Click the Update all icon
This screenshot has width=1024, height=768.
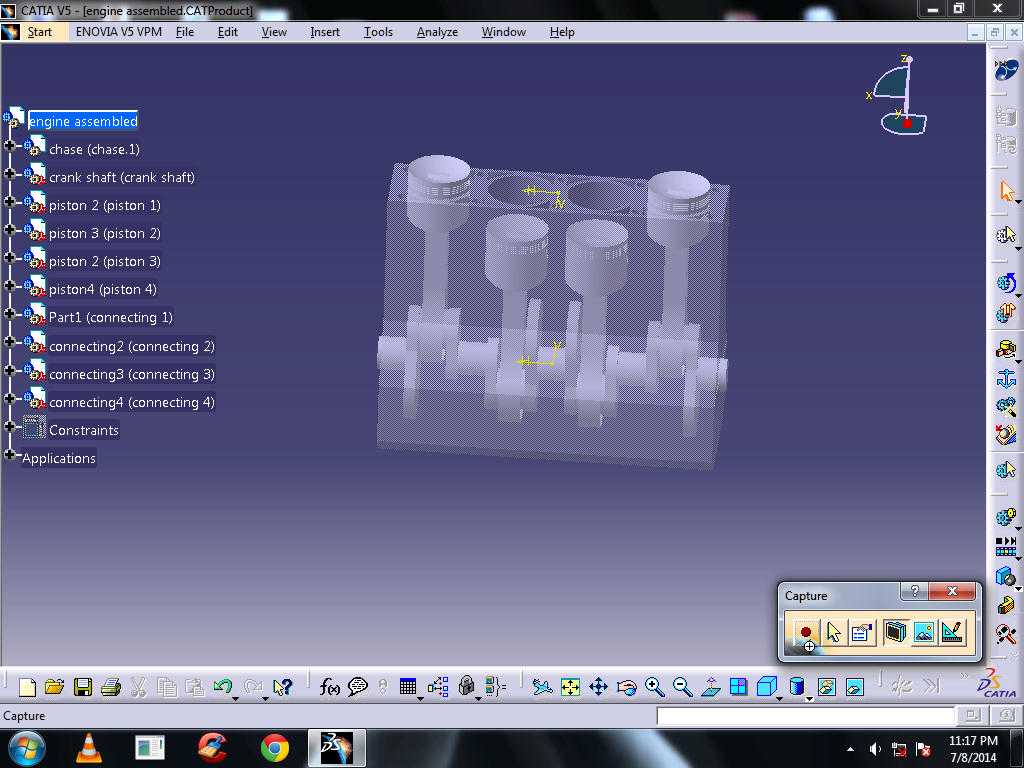tap(1006, 283)
